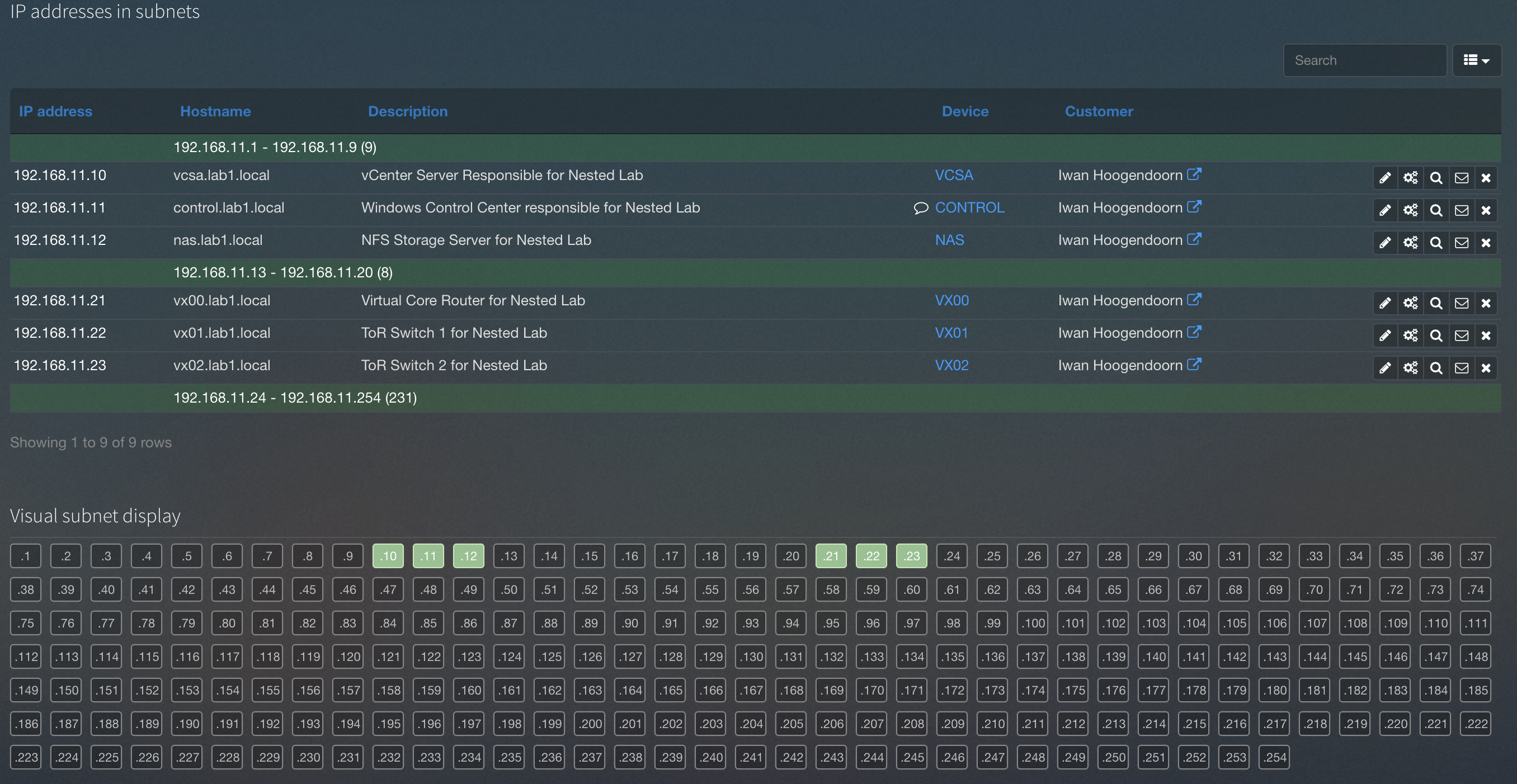The image size is (1517, 784).
Task: Sort table by the Hostname column header
Action: click(215, 111)
